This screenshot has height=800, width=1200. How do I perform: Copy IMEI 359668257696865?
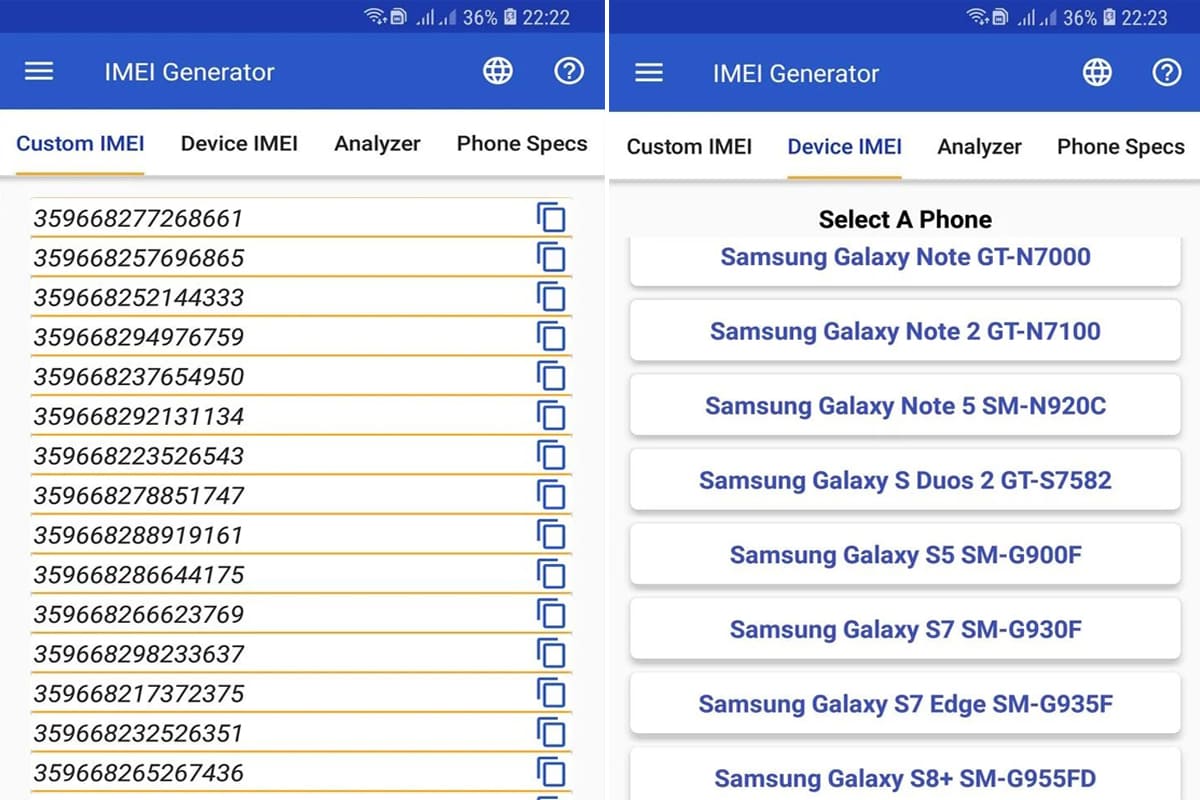tap(551, 257)
